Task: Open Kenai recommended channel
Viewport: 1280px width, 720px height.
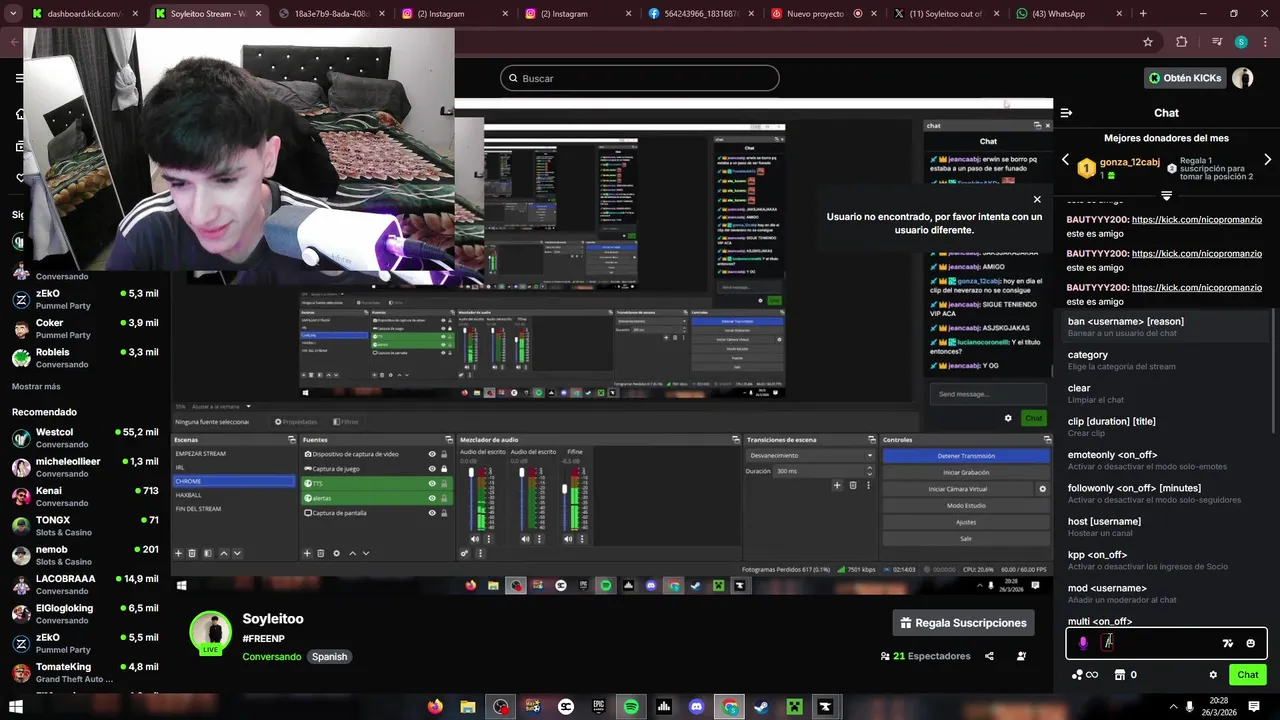Action: point(85,496)
